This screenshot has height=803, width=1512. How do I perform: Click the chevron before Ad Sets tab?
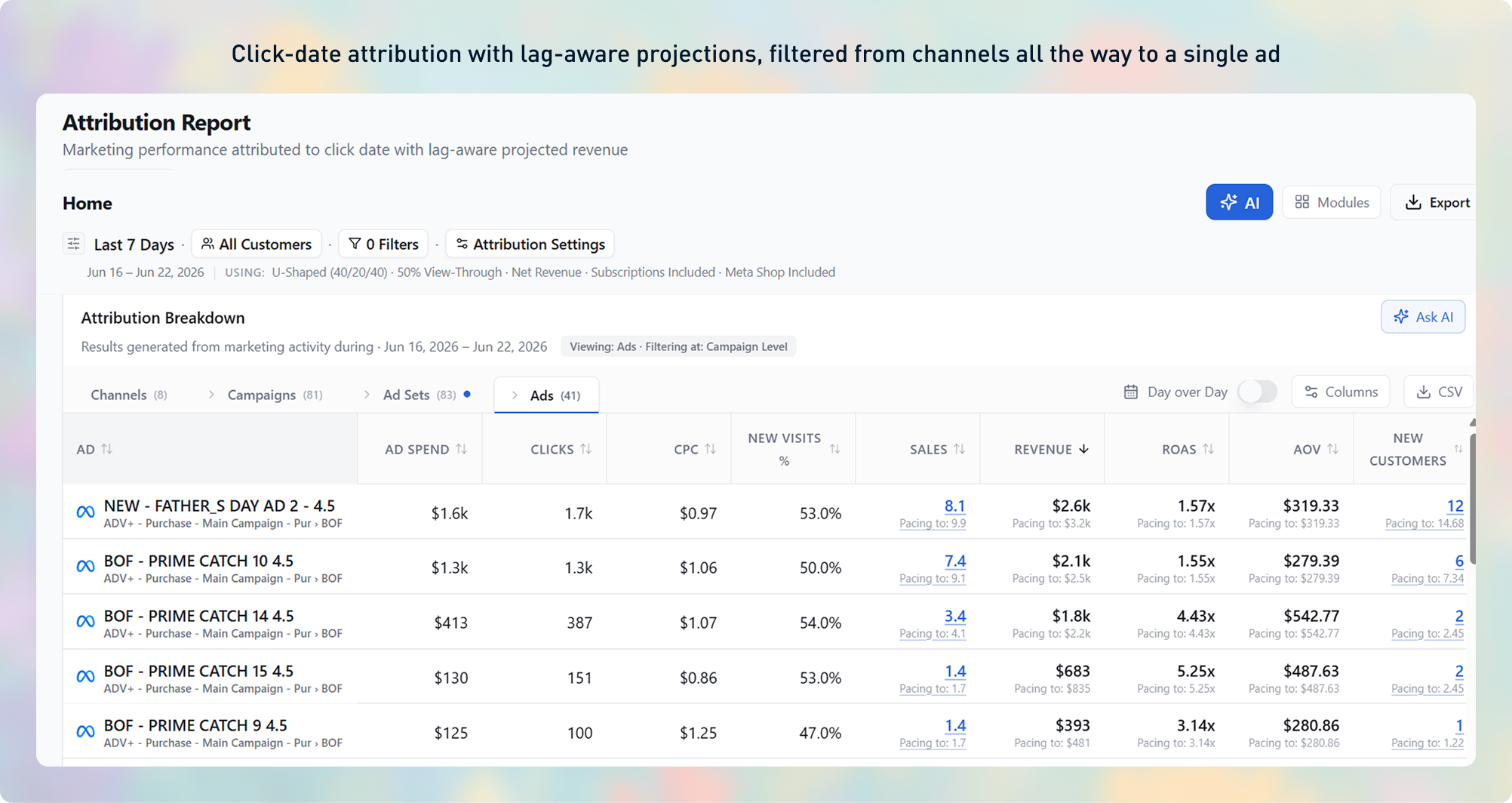point(367,395)
